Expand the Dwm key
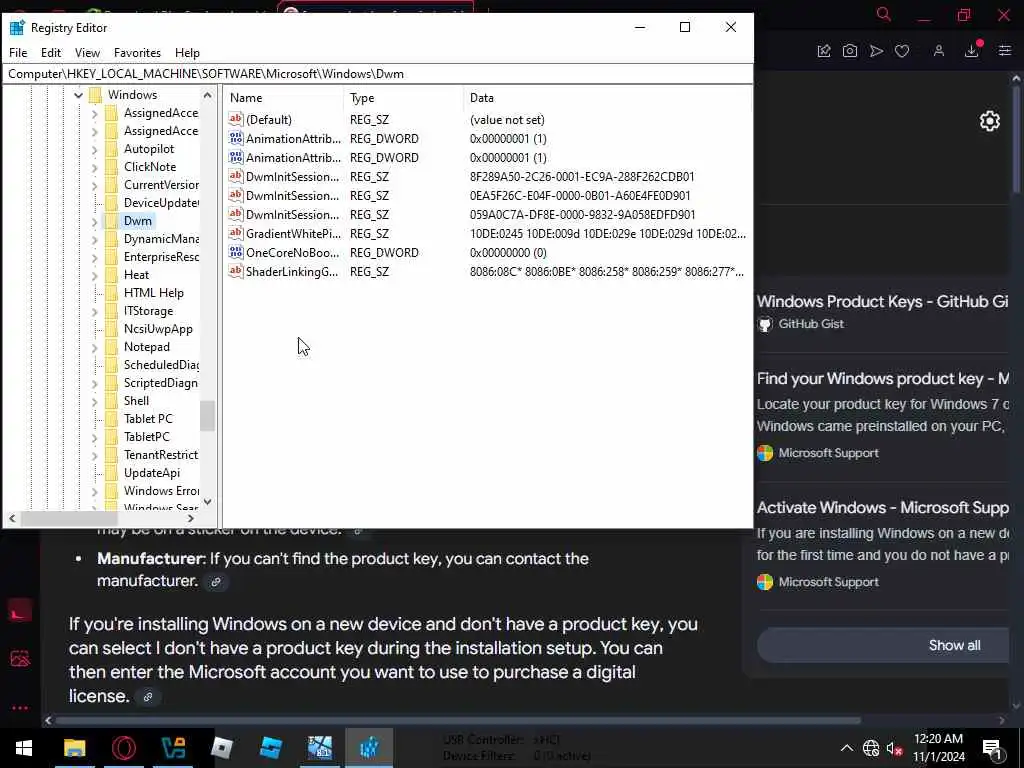 coord(95,221)
